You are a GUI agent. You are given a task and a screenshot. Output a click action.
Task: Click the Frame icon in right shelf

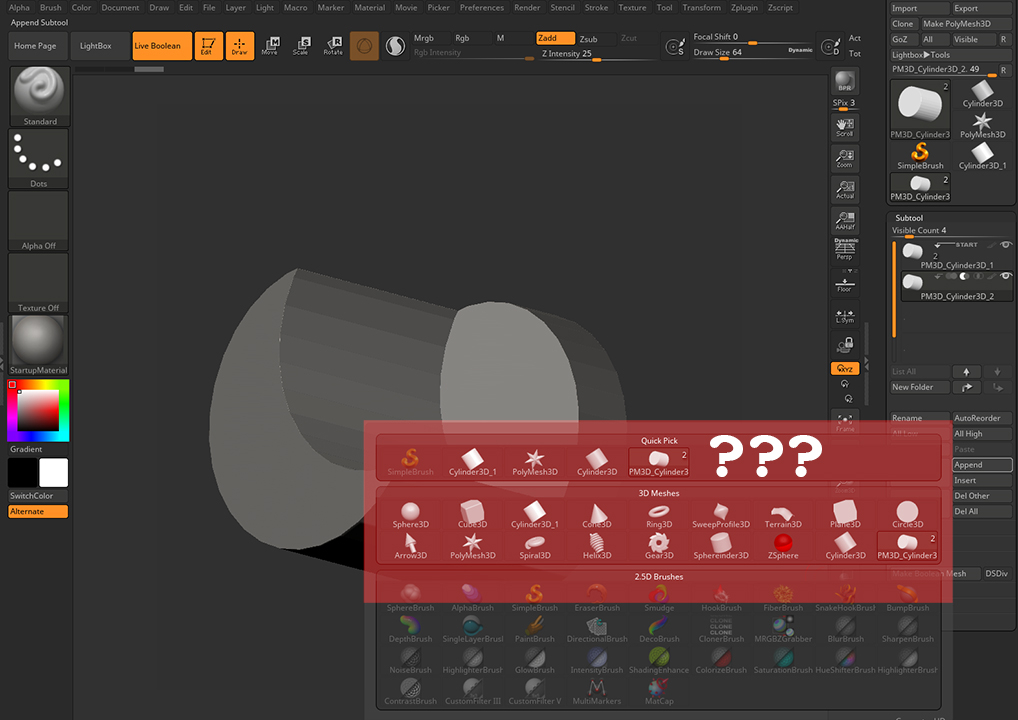coord(845,423)
